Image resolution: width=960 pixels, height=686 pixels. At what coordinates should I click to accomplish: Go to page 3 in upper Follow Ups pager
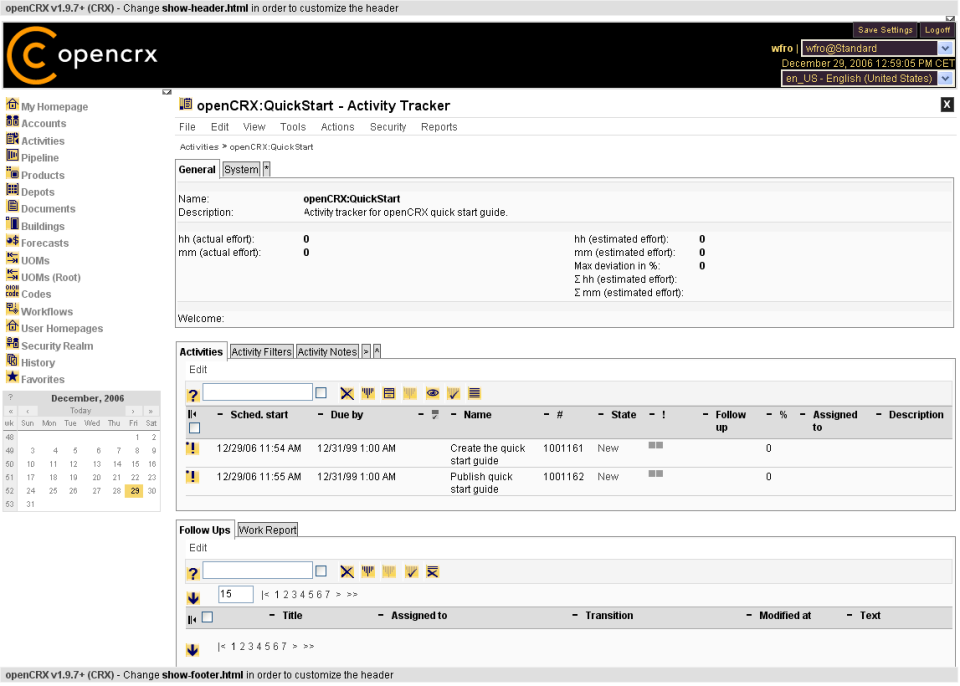click(x=294, y=595)
